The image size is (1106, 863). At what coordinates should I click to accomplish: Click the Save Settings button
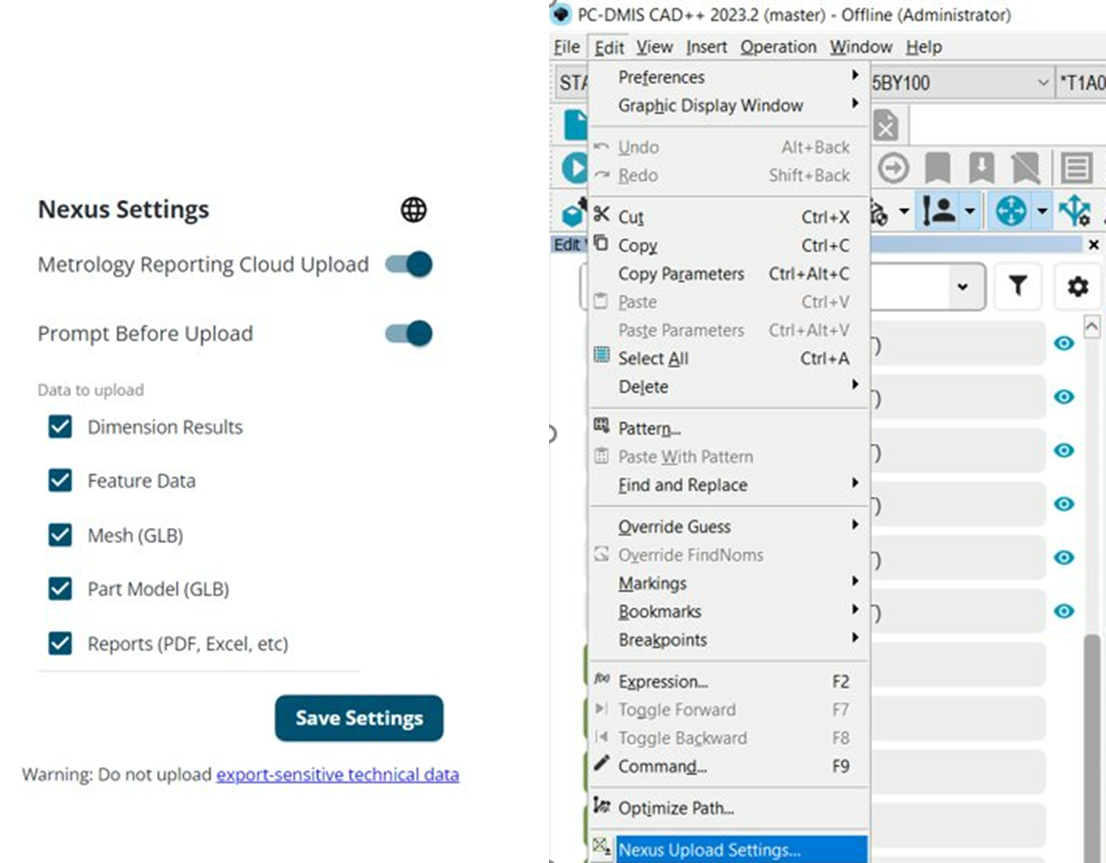point(359,718)
